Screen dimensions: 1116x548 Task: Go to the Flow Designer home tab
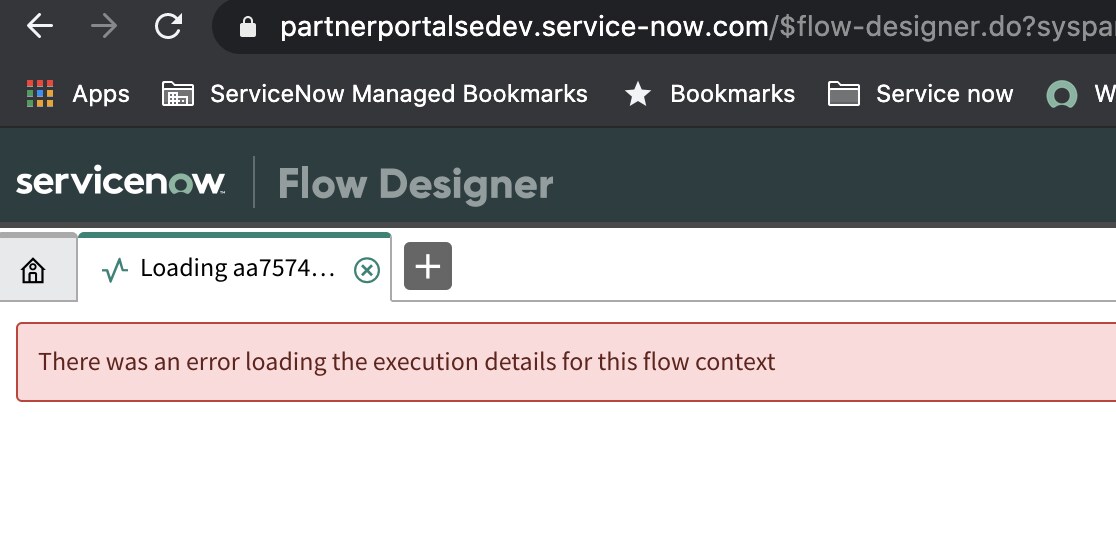(x=34, y=270)
